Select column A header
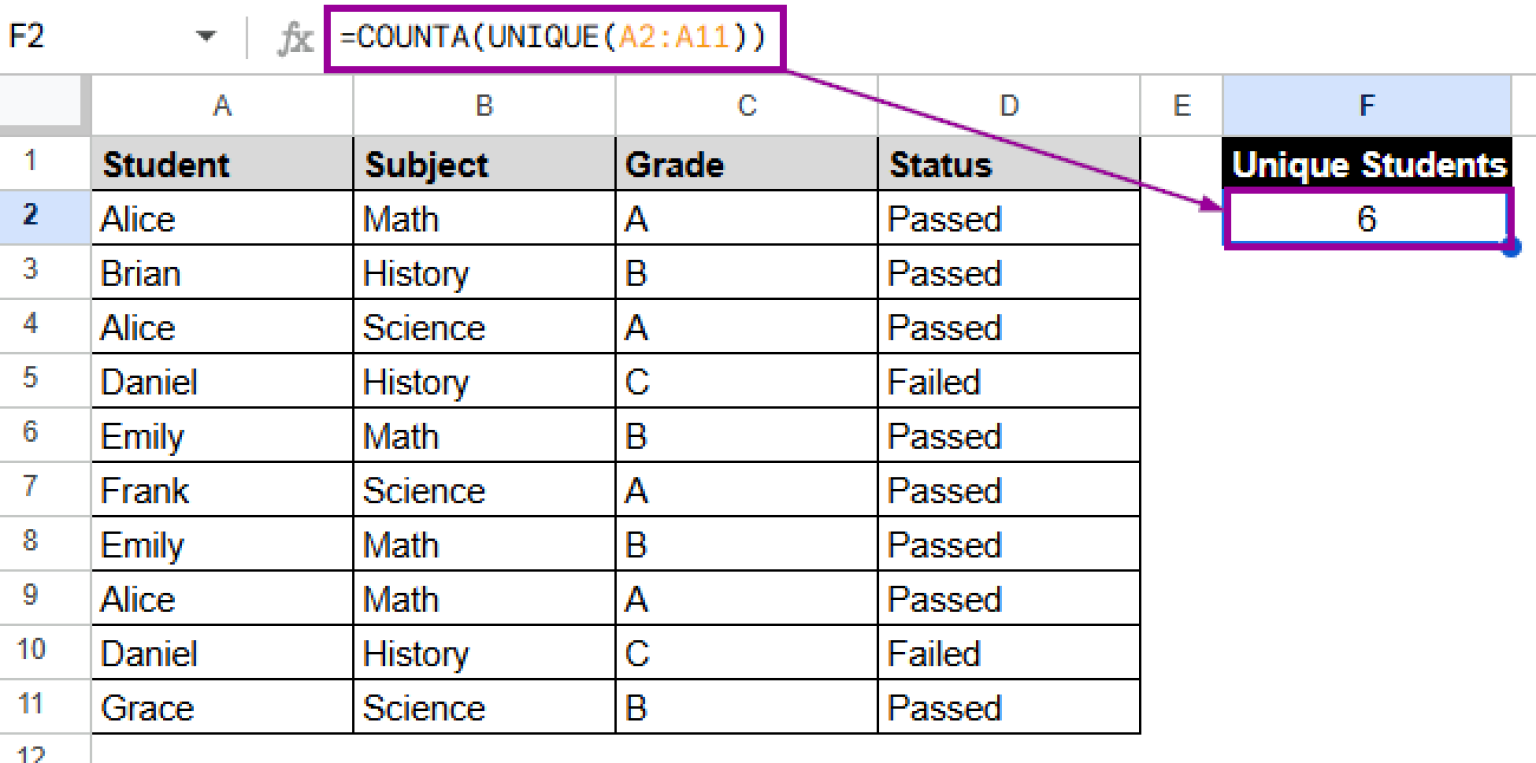 coord(222,105)
